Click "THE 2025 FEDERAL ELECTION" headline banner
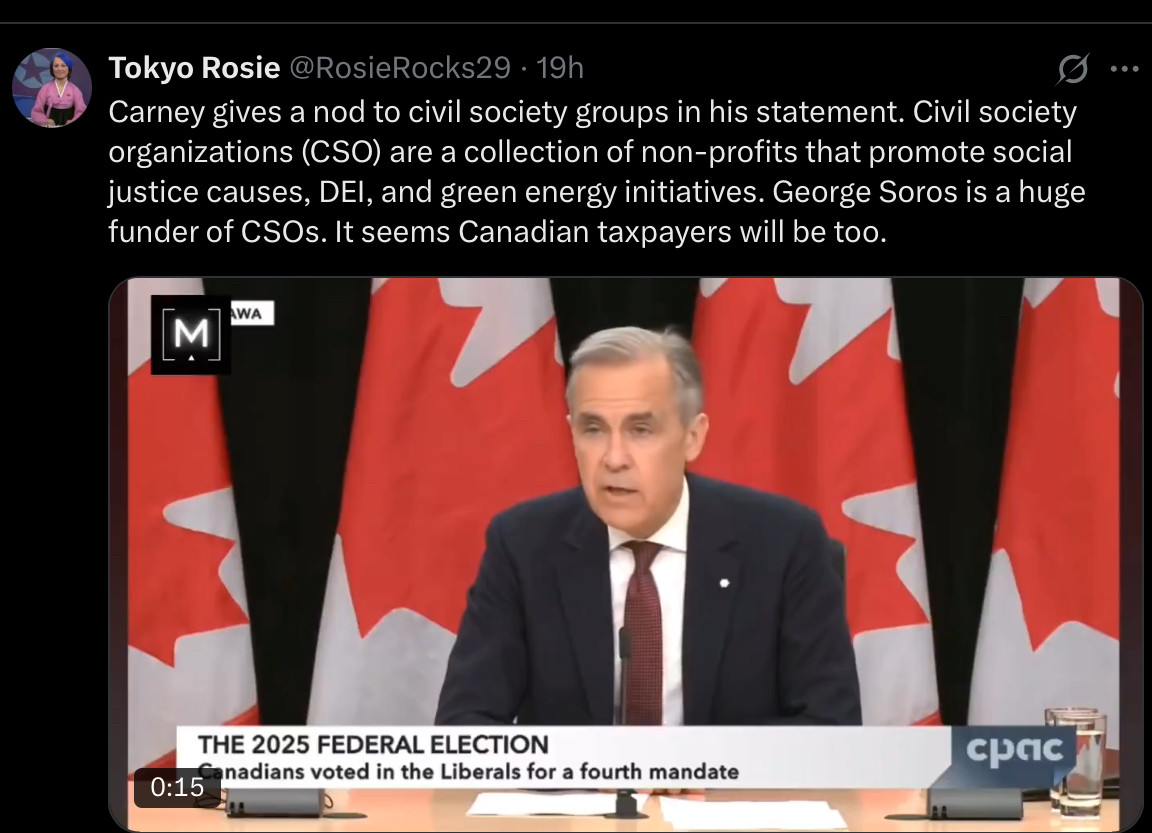This screenshot has height=833, width=1152. pyautogui.click(x=373, y=745)
